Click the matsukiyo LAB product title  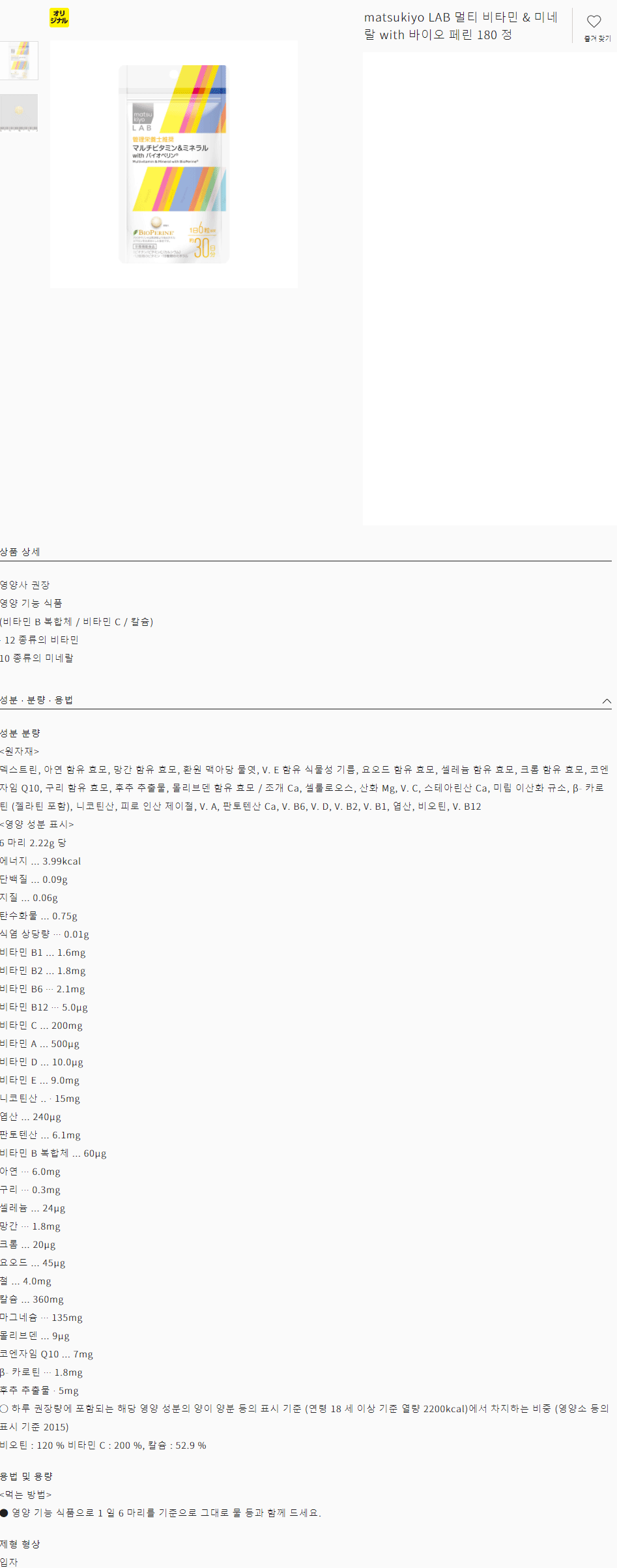460,26
